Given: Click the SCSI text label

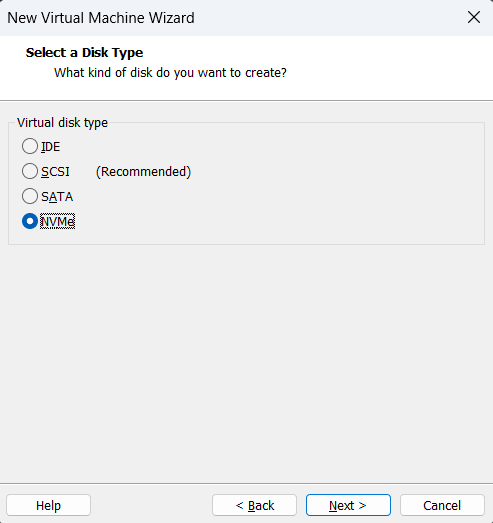Looking at the screenshot, I should (x=55, y=172).
